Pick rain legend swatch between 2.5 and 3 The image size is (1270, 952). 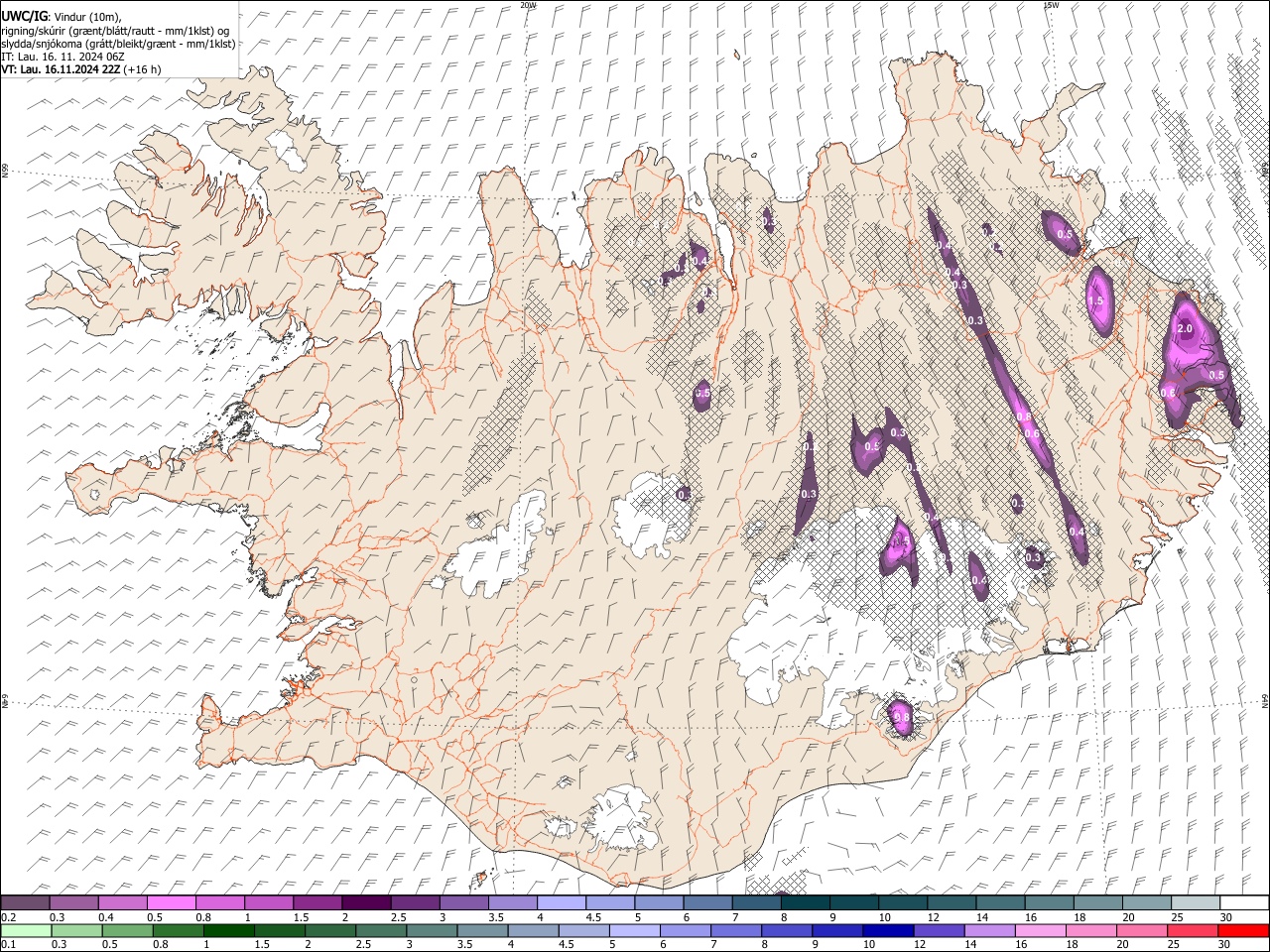point(381,930)
